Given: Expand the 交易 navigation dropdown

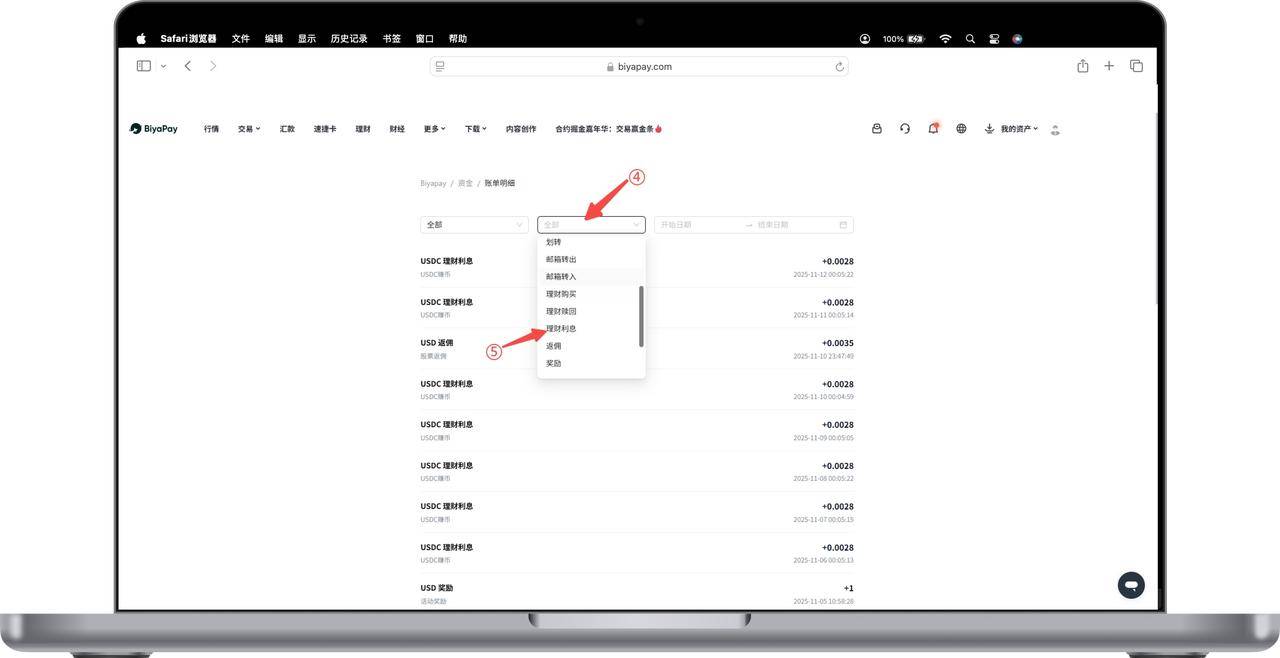Looking at the screenshot, I should [x=248, y=129].
